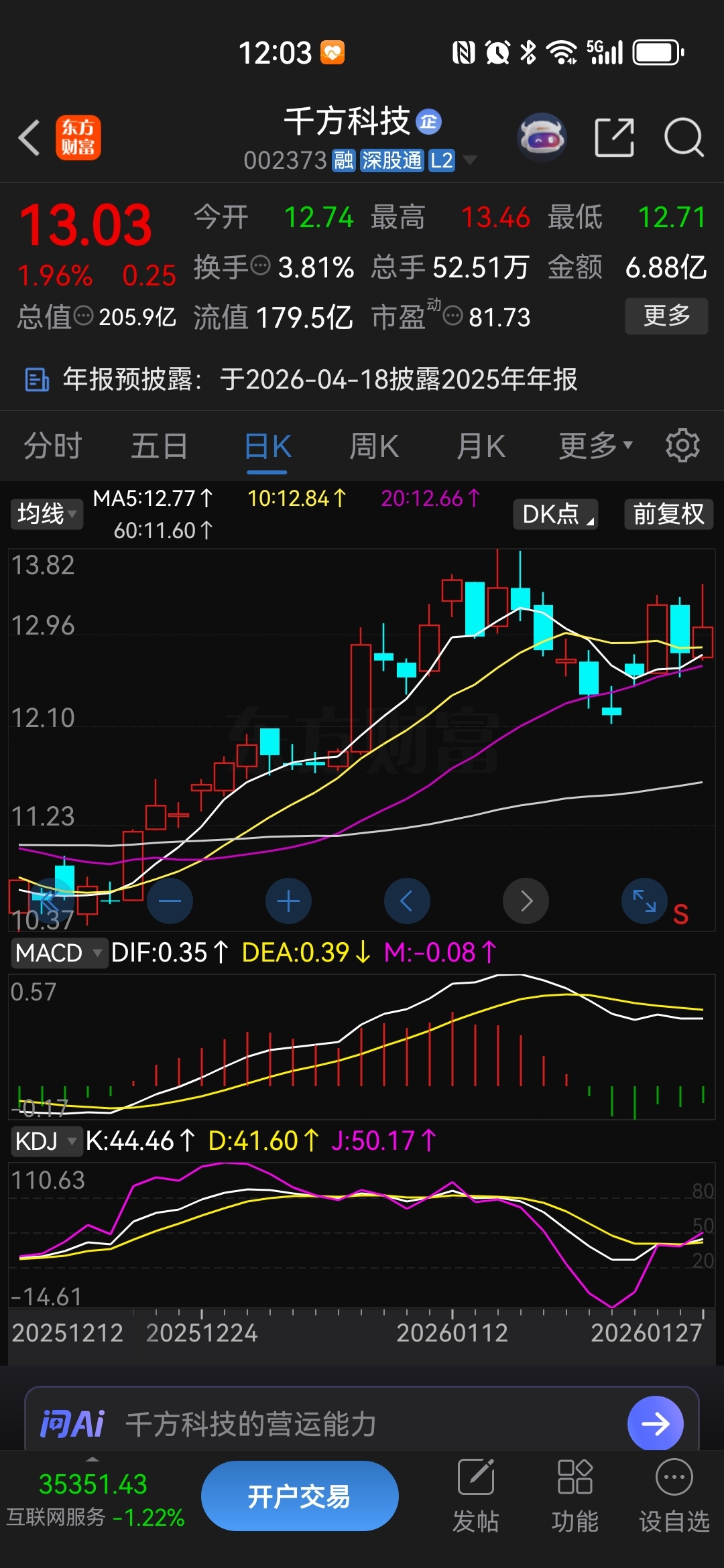Zoom in chart with plus button
724x1568 pixels.
pos(288,901)
